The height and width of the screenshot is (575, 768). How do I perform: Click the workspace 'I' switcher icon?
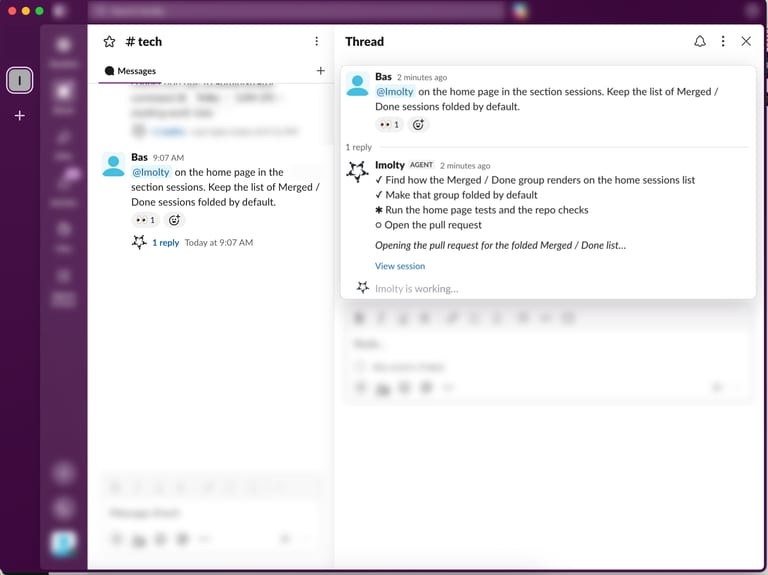pos(20,80)
